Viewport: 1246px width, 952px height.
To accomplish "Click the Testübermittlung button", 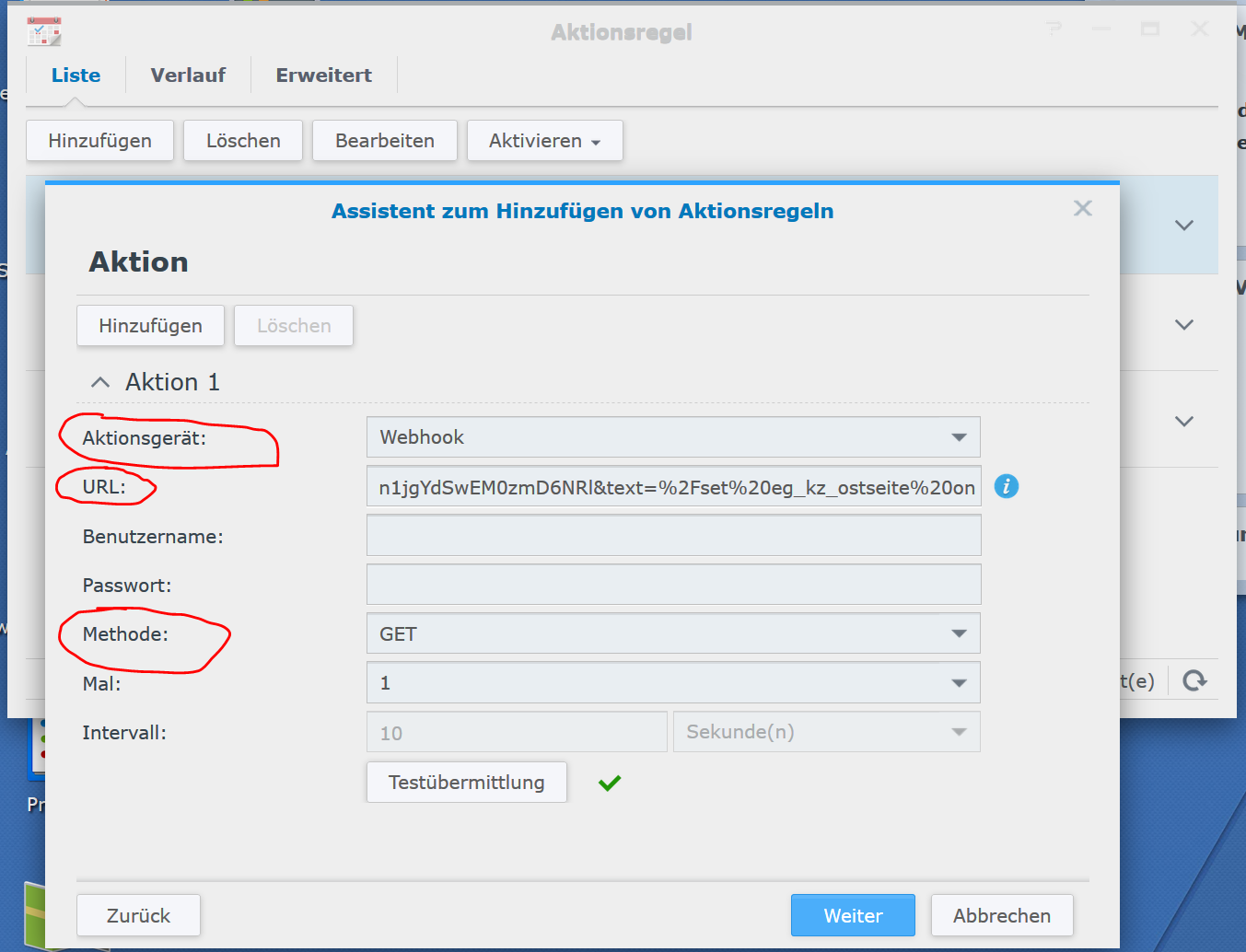I will click(467, 783).
